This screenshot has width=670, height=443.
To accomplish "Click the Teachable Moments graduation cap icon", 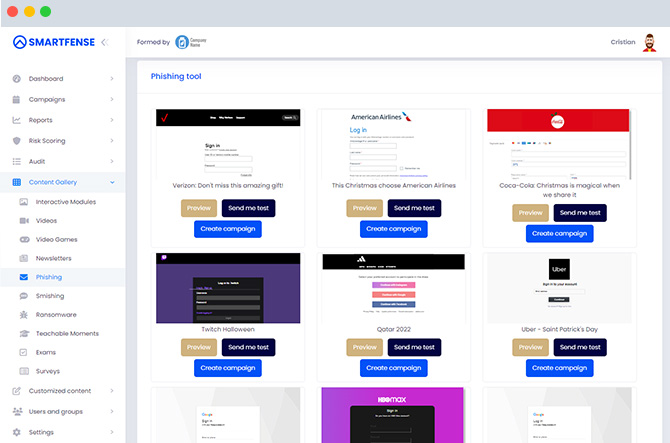I will [24, 333].
